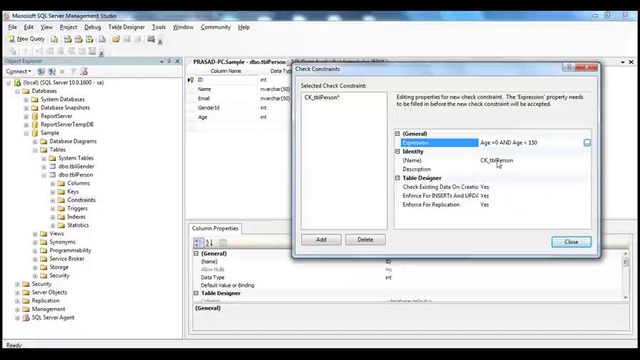Screen dimensions: 640x360
Task: Click the Column Properties vertical scrollbar
Action: (626, 276)
